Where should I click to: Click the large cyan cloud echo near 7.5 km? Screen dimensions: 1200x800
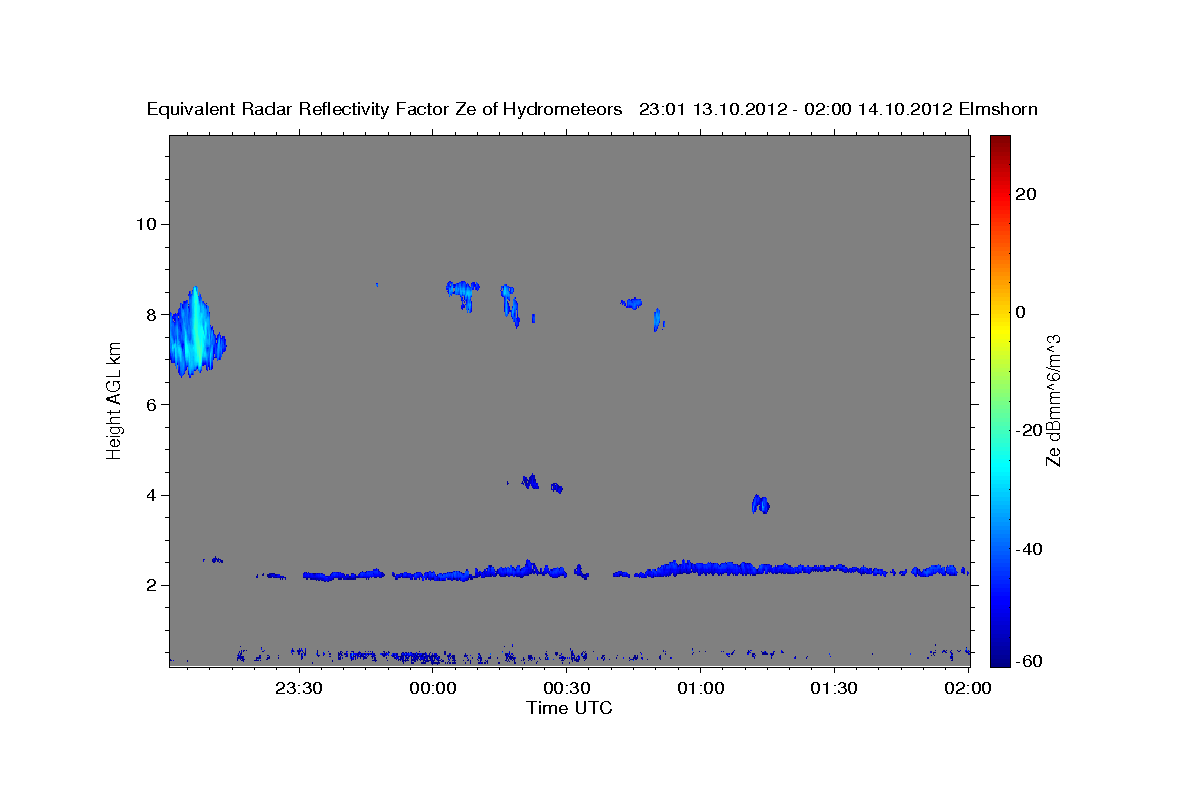pos(195,333)
